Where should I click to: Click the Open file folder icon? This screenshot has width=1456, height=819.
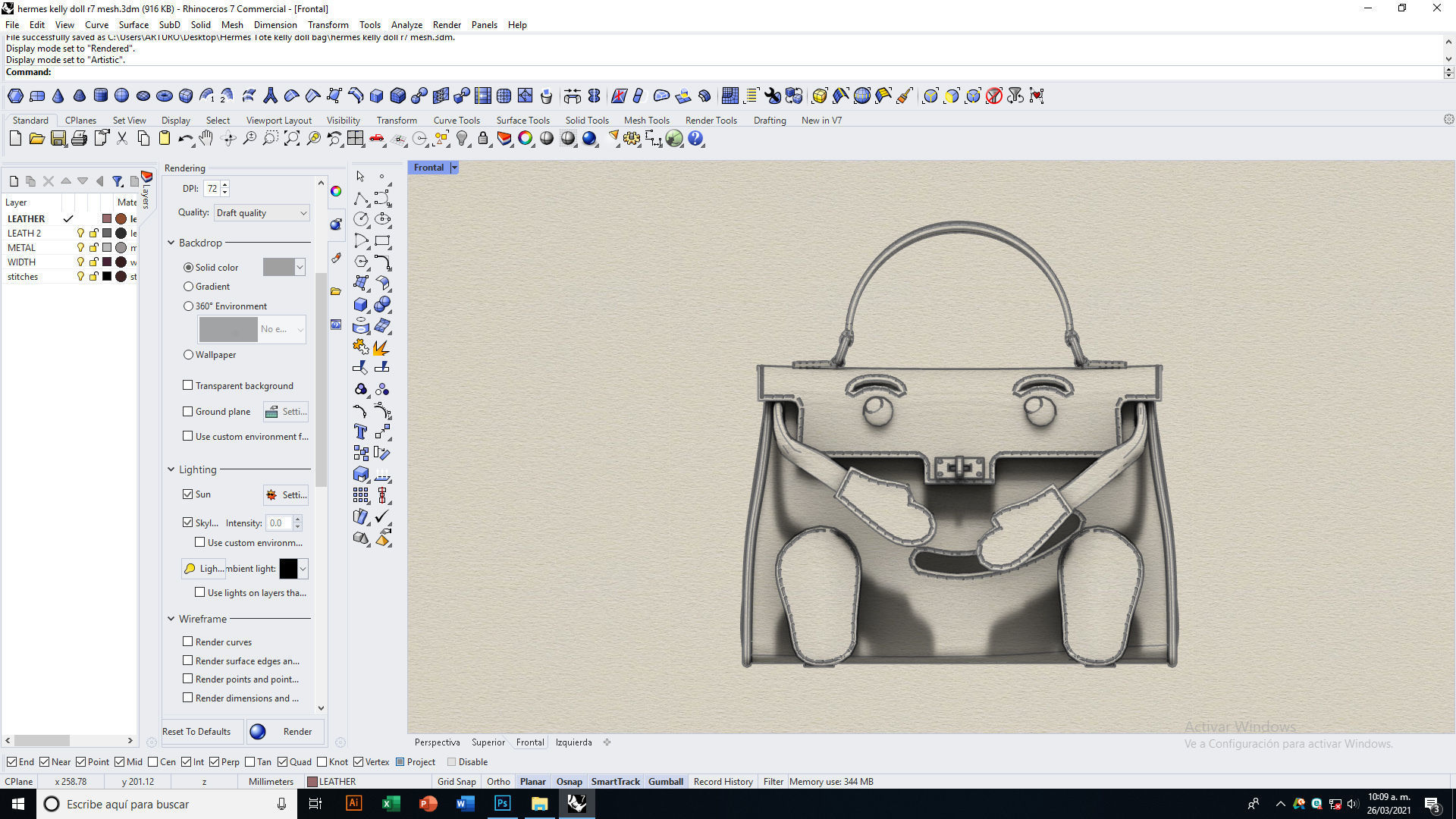click(x=36, y=138)
